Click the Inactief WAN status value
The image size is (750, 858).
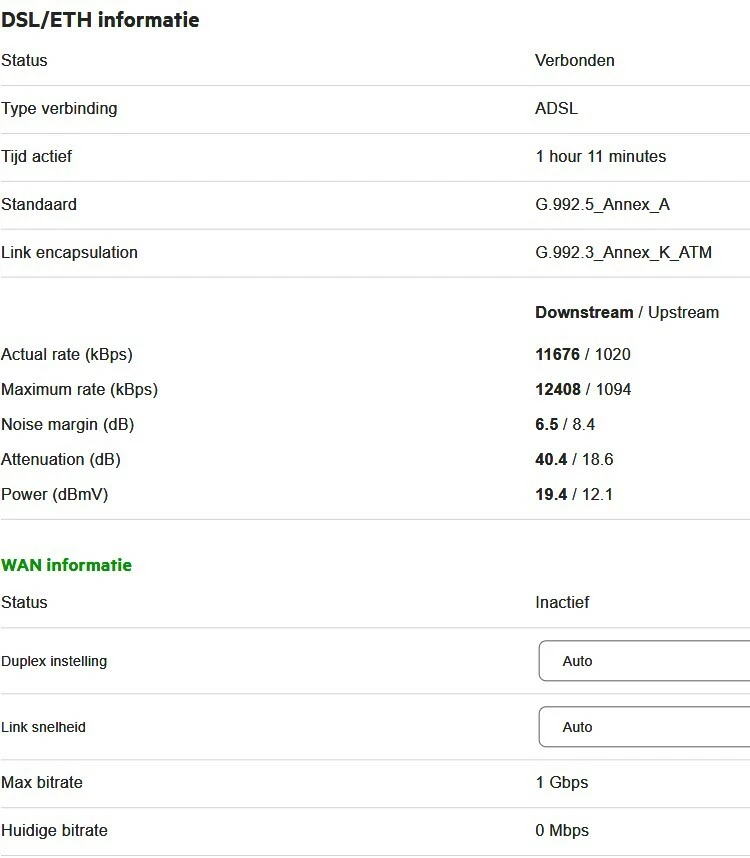[x=562, y=602]
